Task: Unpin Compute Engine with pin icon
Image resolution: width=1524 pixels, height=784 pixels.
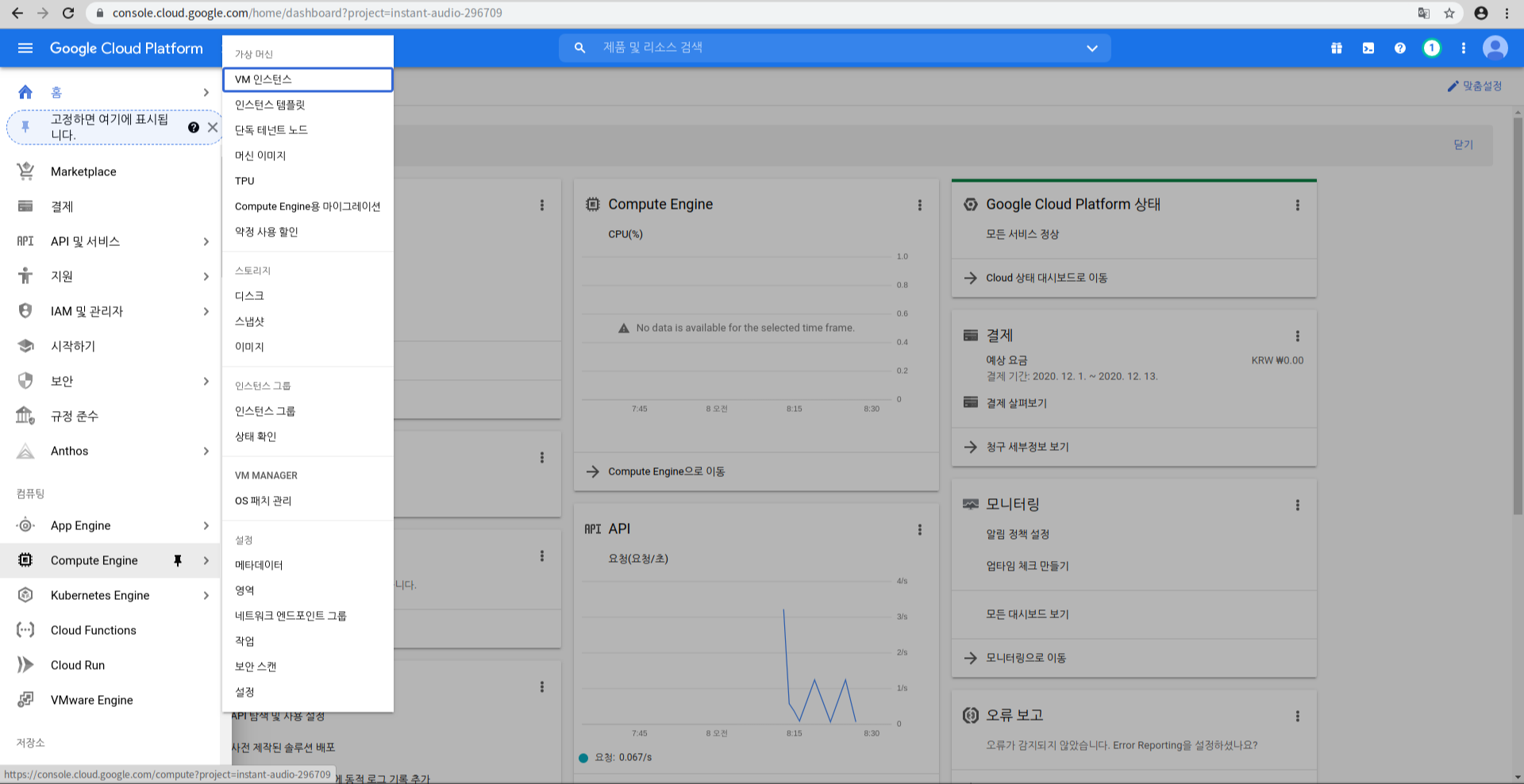Action: tap(178, 560)
